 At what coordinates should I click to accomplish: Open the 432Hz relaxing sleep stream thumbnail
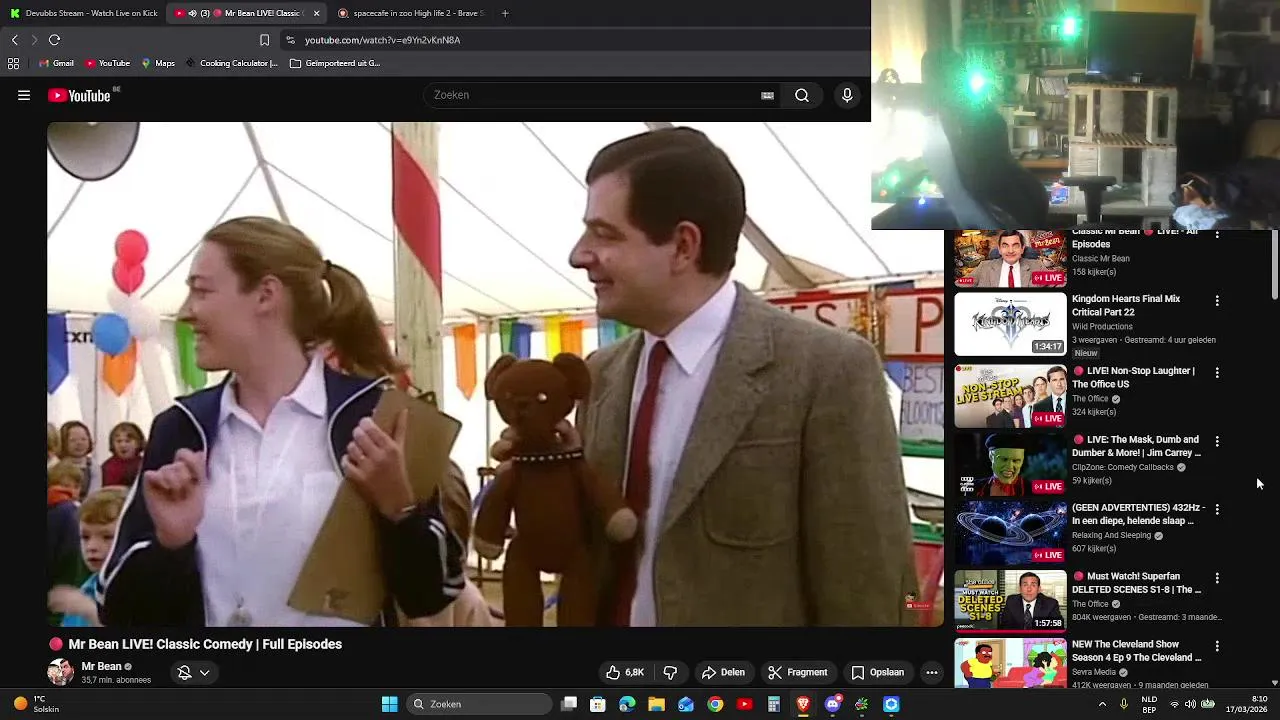(x=1010, y=532)
